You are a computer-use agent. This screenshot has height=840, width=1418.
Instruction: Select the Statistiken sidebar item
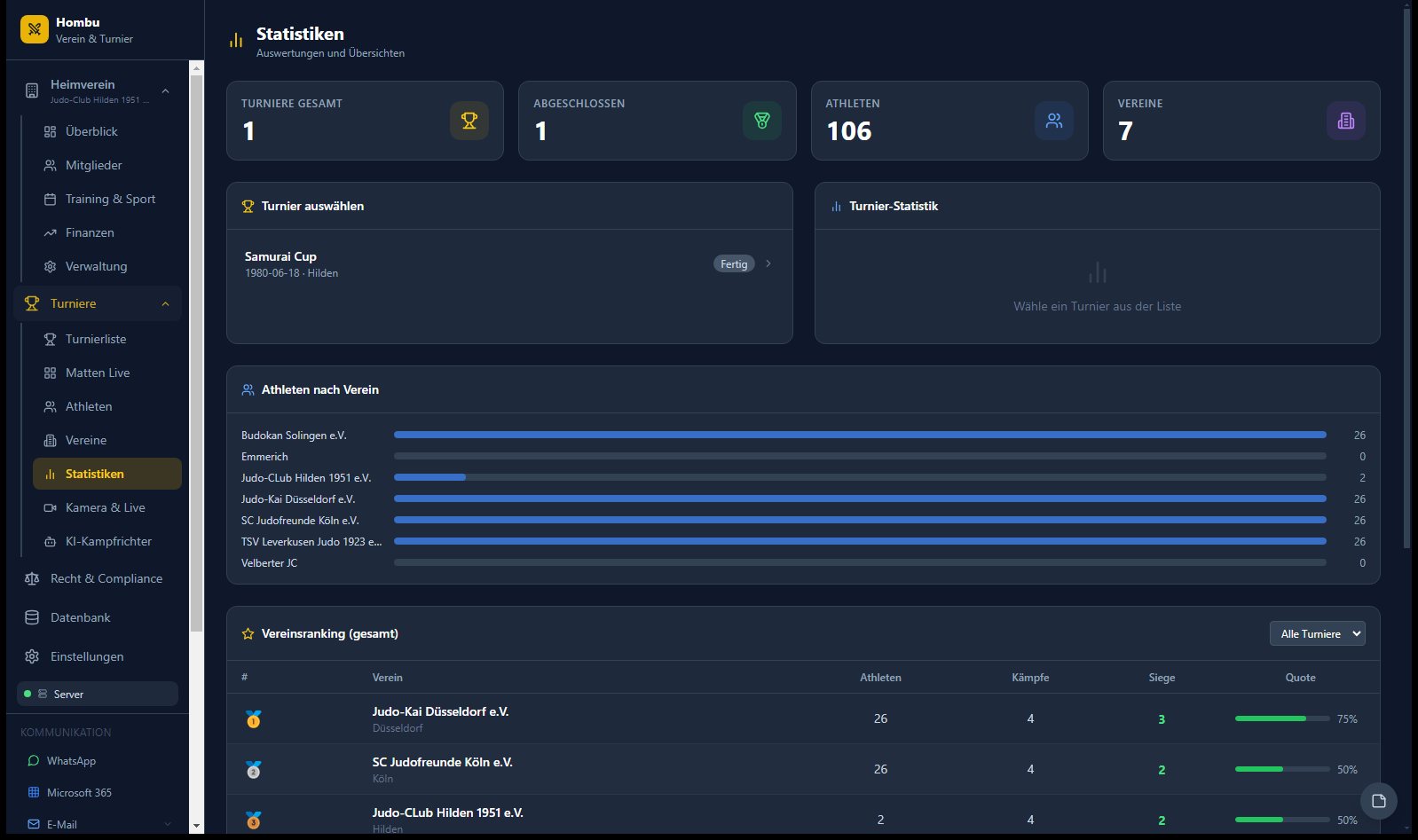[107, 474]
